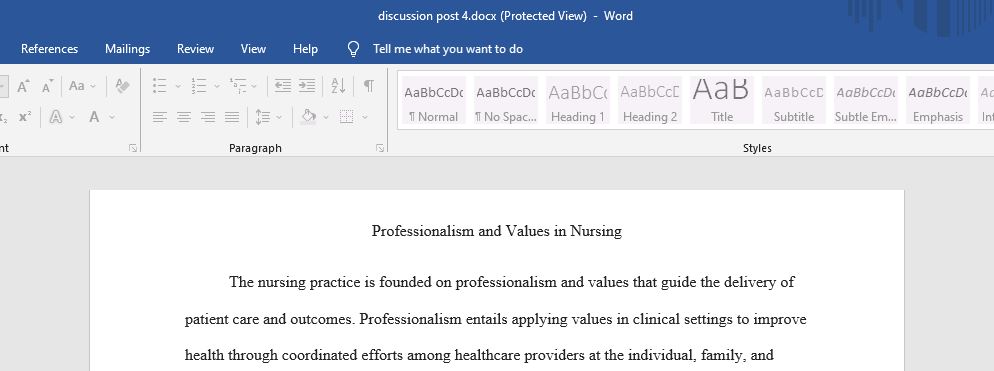Apply the Emphasis style
The height and width of the screenshot is (371, 994).
938,100
